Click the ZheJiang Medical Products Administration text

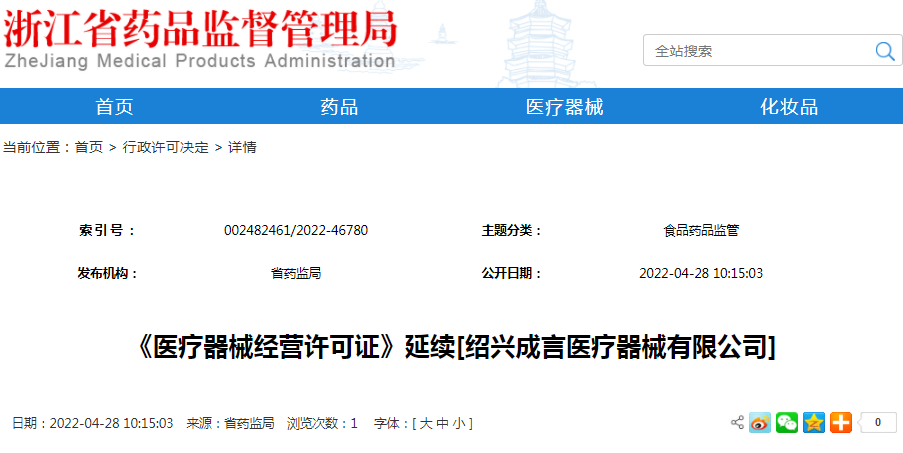pyautogui.click(x=199, y=61)
